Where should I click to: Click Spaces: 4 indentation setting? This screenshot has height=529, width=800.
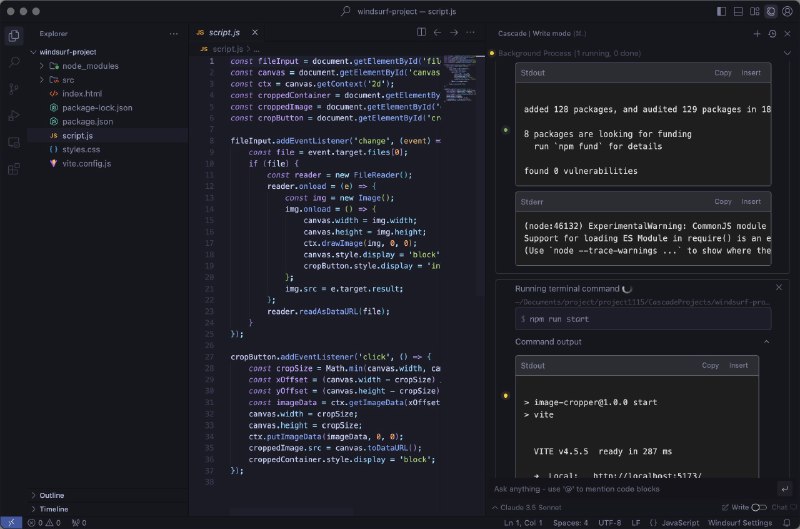point(570,523)
